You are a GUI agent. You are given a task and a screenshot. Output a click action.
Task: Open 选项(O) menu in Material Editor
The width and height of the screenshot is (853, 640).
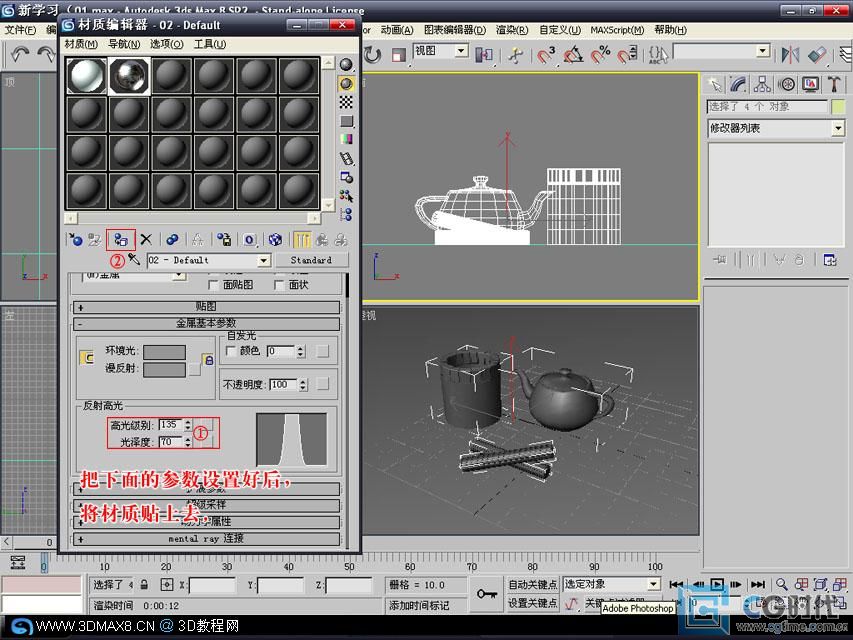[166, 44]
